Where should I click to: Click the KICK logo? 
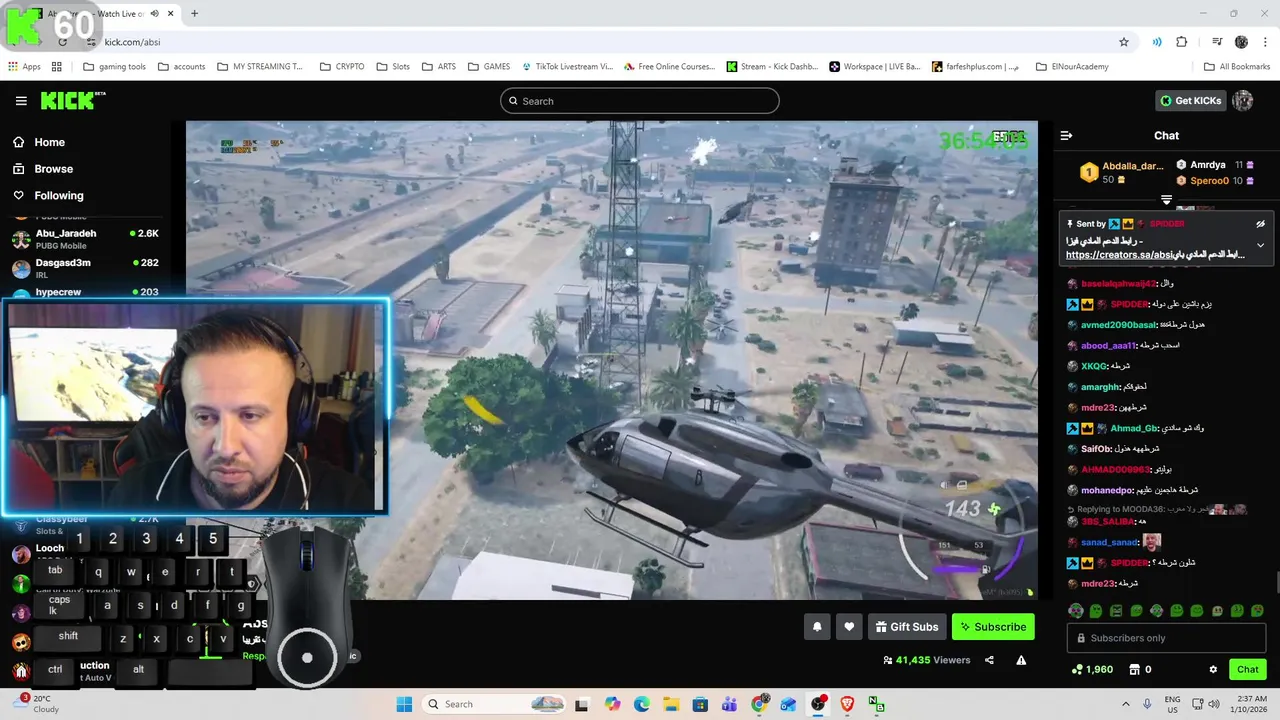tap(73, 100)
